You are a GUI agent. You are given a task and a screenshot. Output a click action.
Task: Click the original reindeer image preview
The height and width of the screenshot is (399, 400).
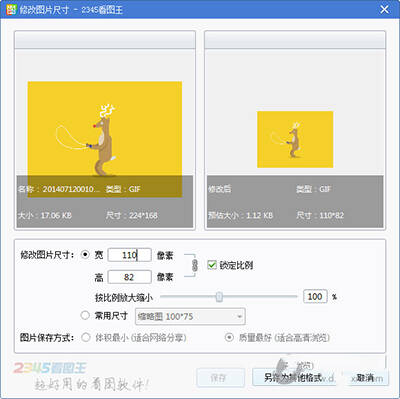pos(105,139)
